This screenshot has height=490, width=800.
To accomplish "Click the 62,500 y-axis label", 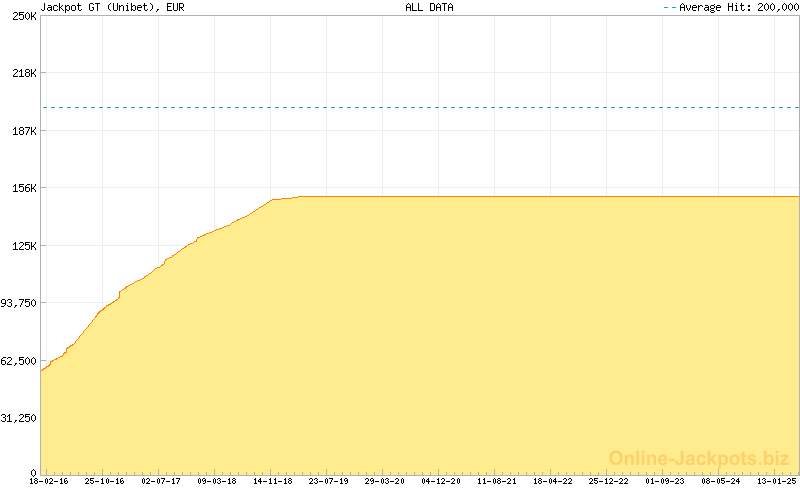I will pyautogui.click(x=20, y=361).
